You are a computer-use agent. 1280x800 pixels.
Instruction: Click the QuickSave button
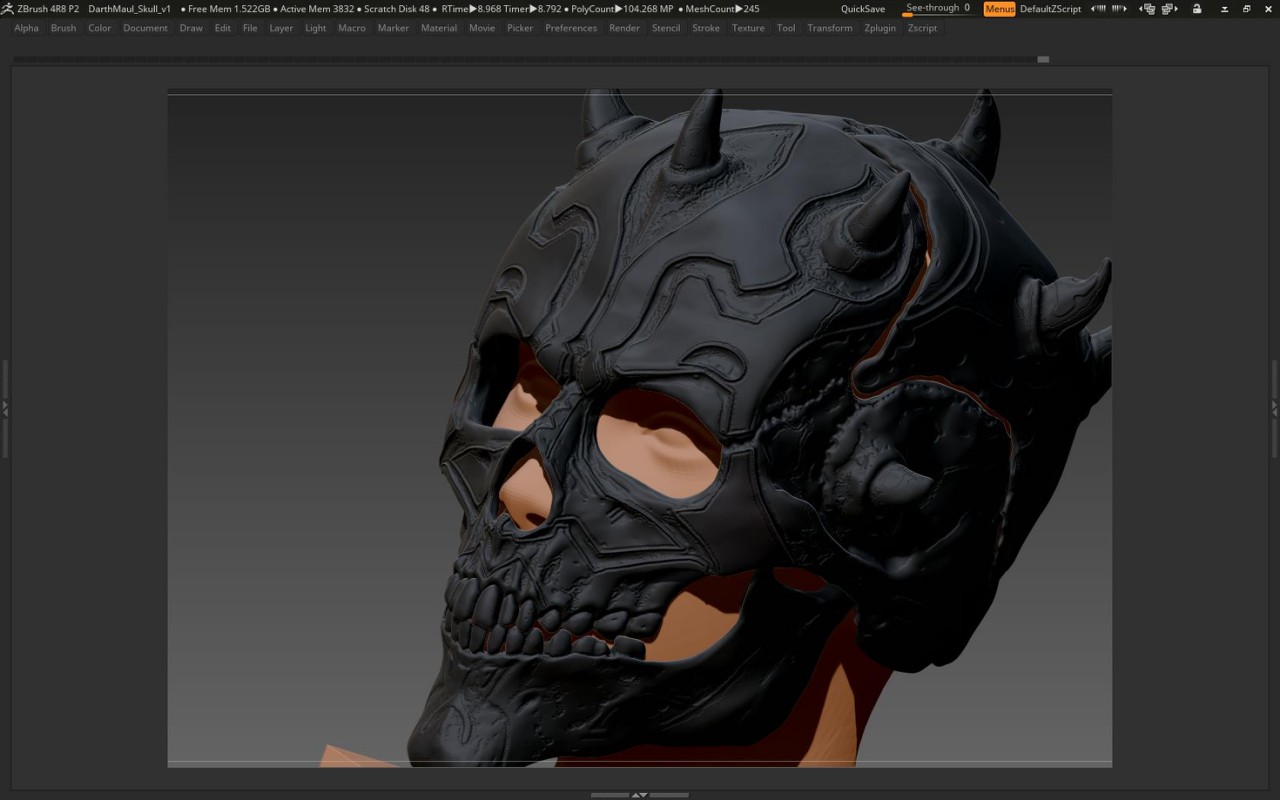pyautogui.click(x=863, y=9)
